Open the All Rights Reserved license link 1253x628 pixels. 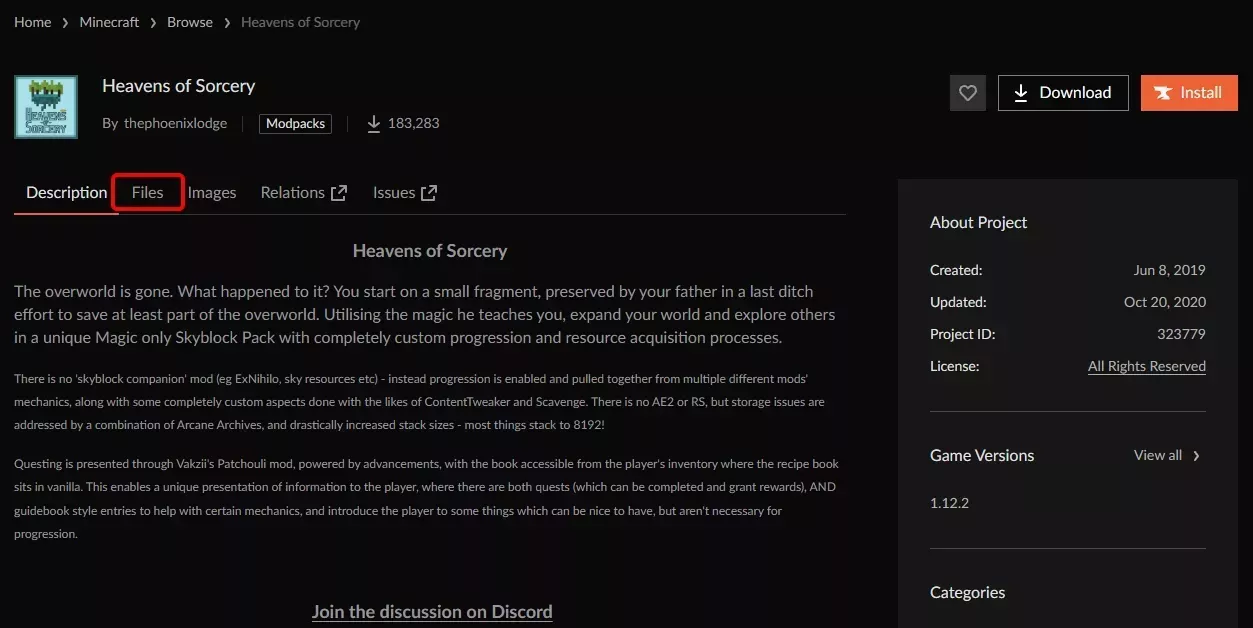pos(1146,366)
